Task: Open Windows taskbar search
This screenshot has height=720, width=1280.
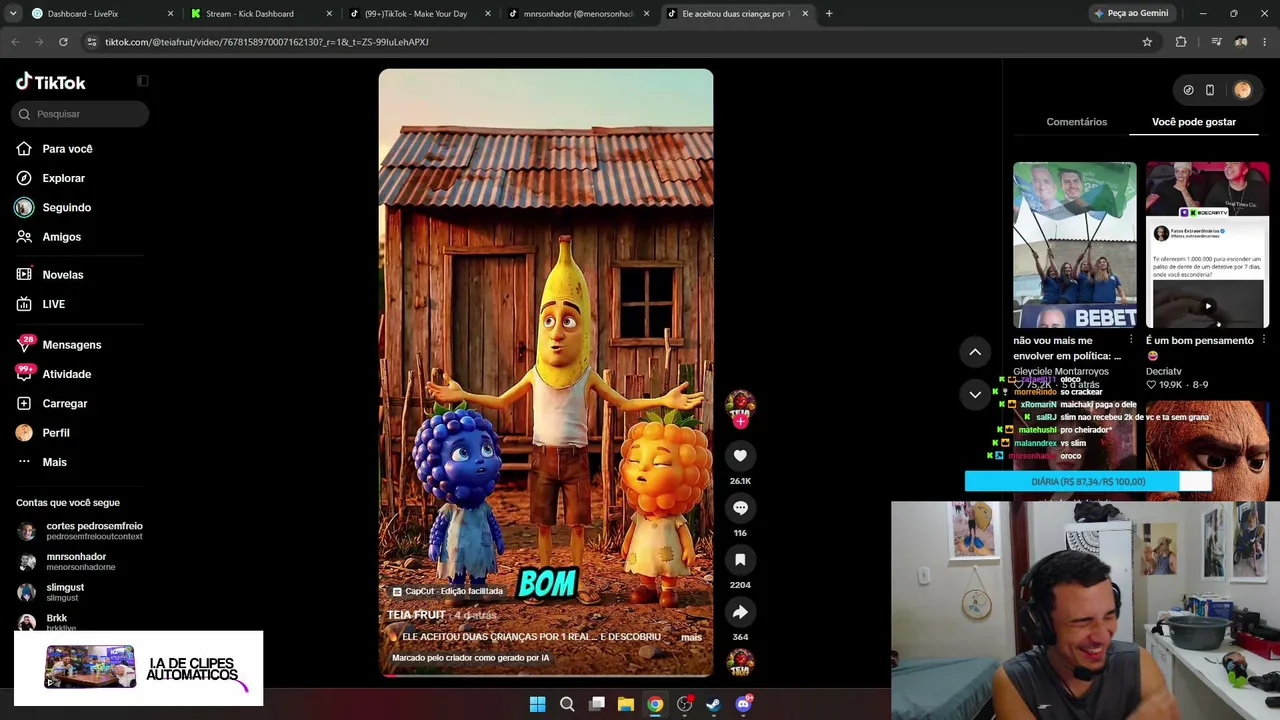Action: click(x=567, y=704)
